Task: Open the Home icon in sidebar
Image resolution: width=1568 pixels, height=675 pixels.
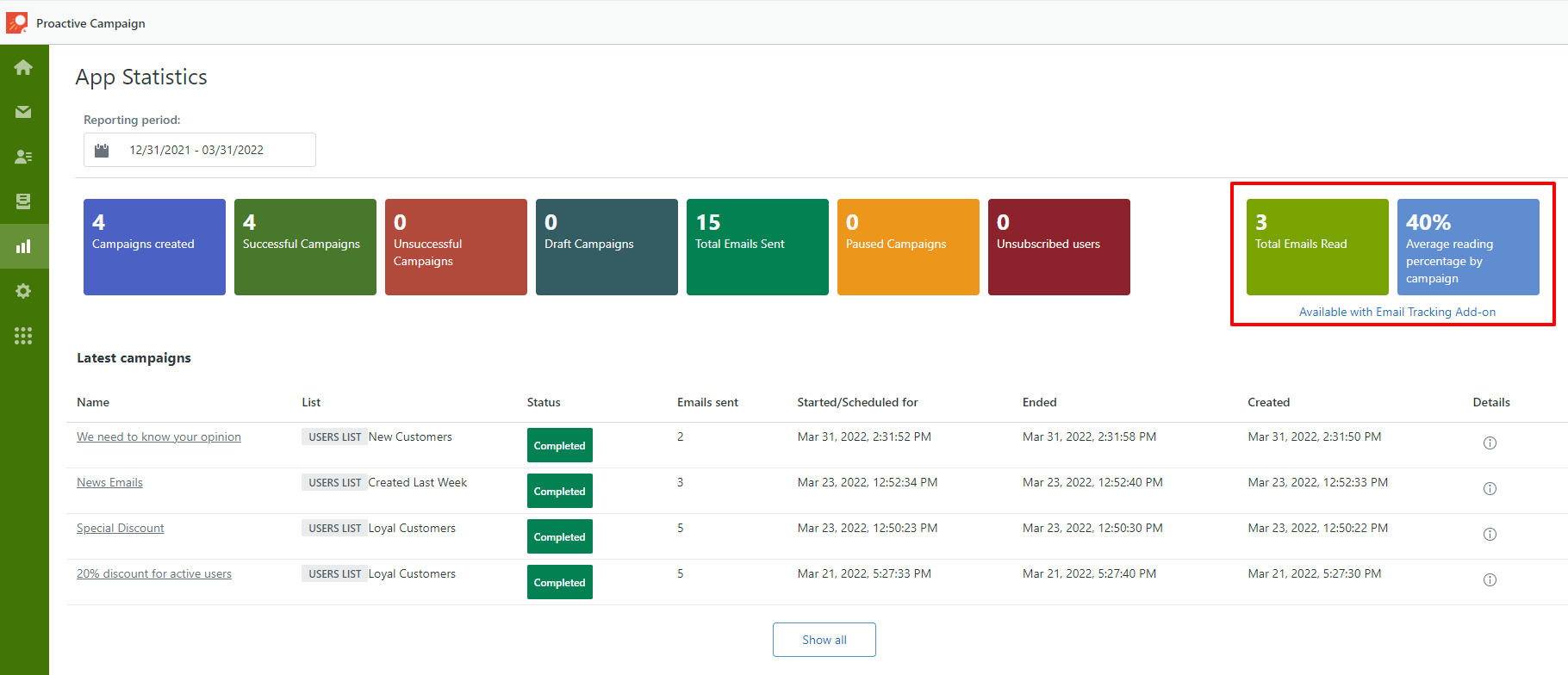Action: (x=23, y=67)
